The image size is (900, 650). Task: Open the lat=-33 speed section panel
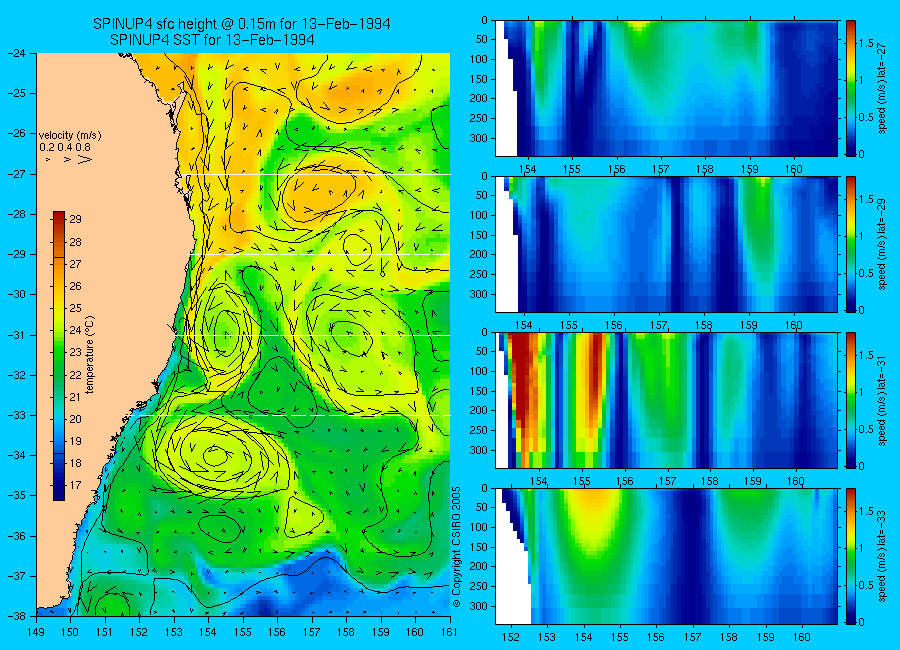click(666, 556)
